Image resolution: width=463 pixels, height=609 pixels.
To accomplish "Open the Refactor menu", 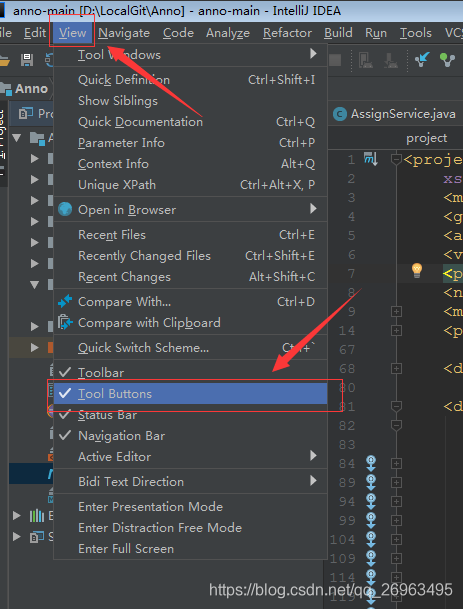I will click(287, 33).
